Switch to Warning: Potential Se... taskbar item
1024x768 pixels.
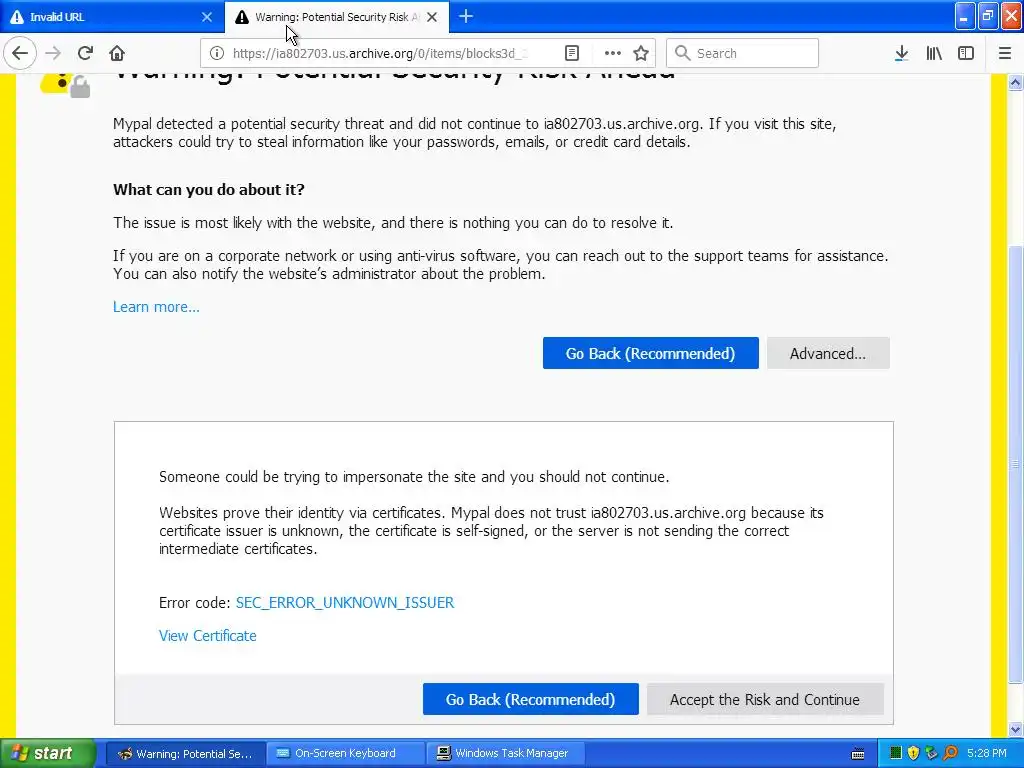tap(185, 754)
